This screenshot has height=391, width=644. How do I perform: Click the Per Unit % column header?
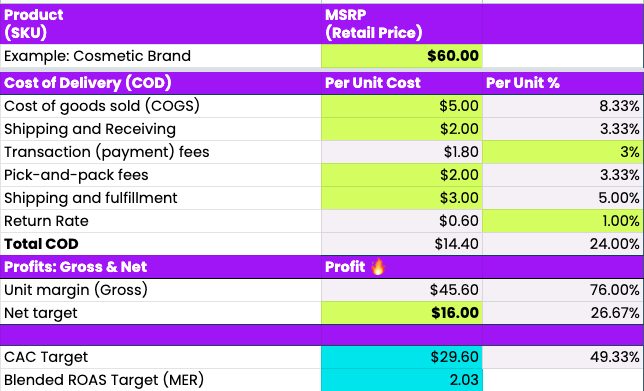pos(563,83)
